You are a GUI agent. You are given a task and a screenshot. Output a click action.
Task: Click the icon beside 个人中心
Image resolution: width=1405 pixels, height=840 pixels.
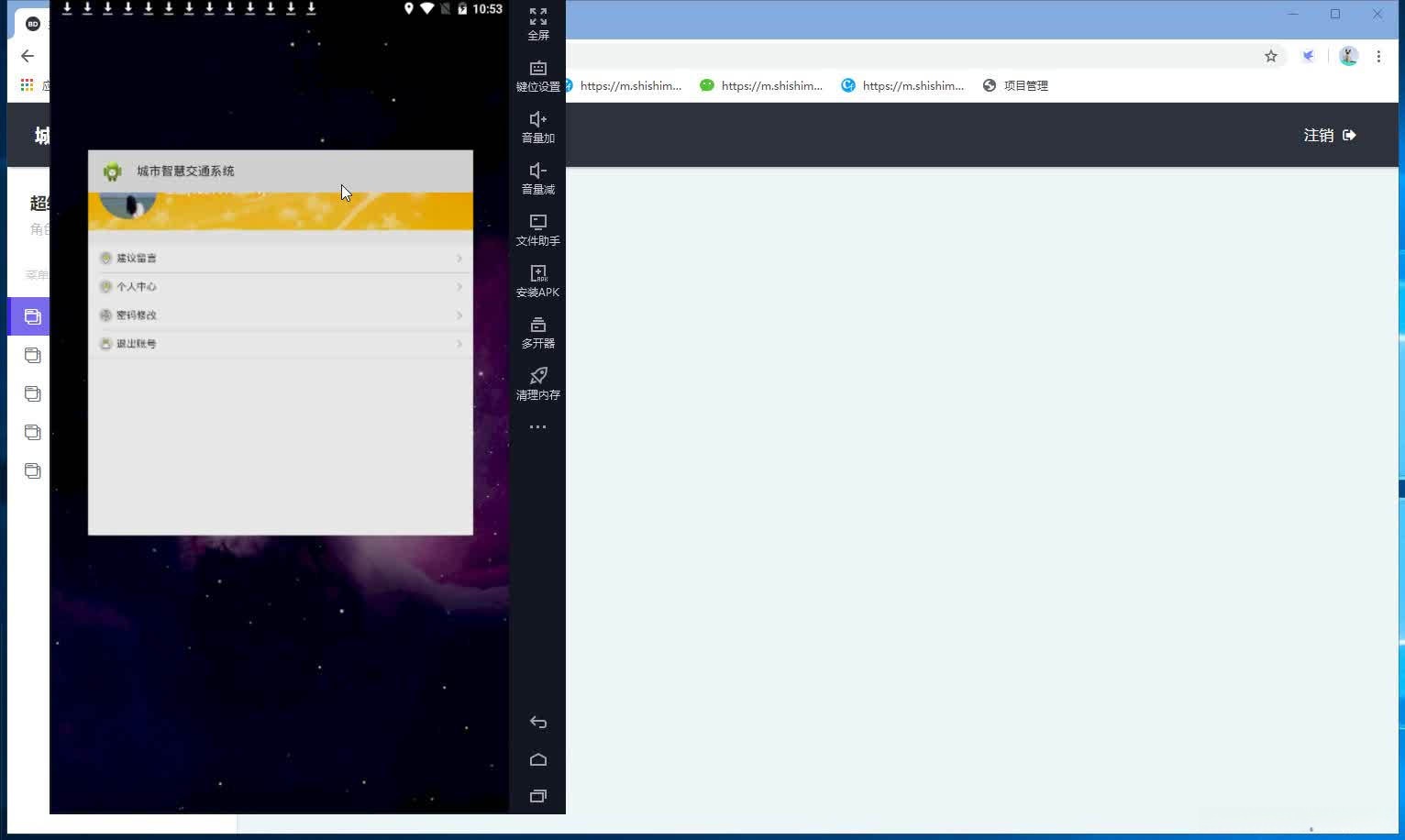pos(105,287)
